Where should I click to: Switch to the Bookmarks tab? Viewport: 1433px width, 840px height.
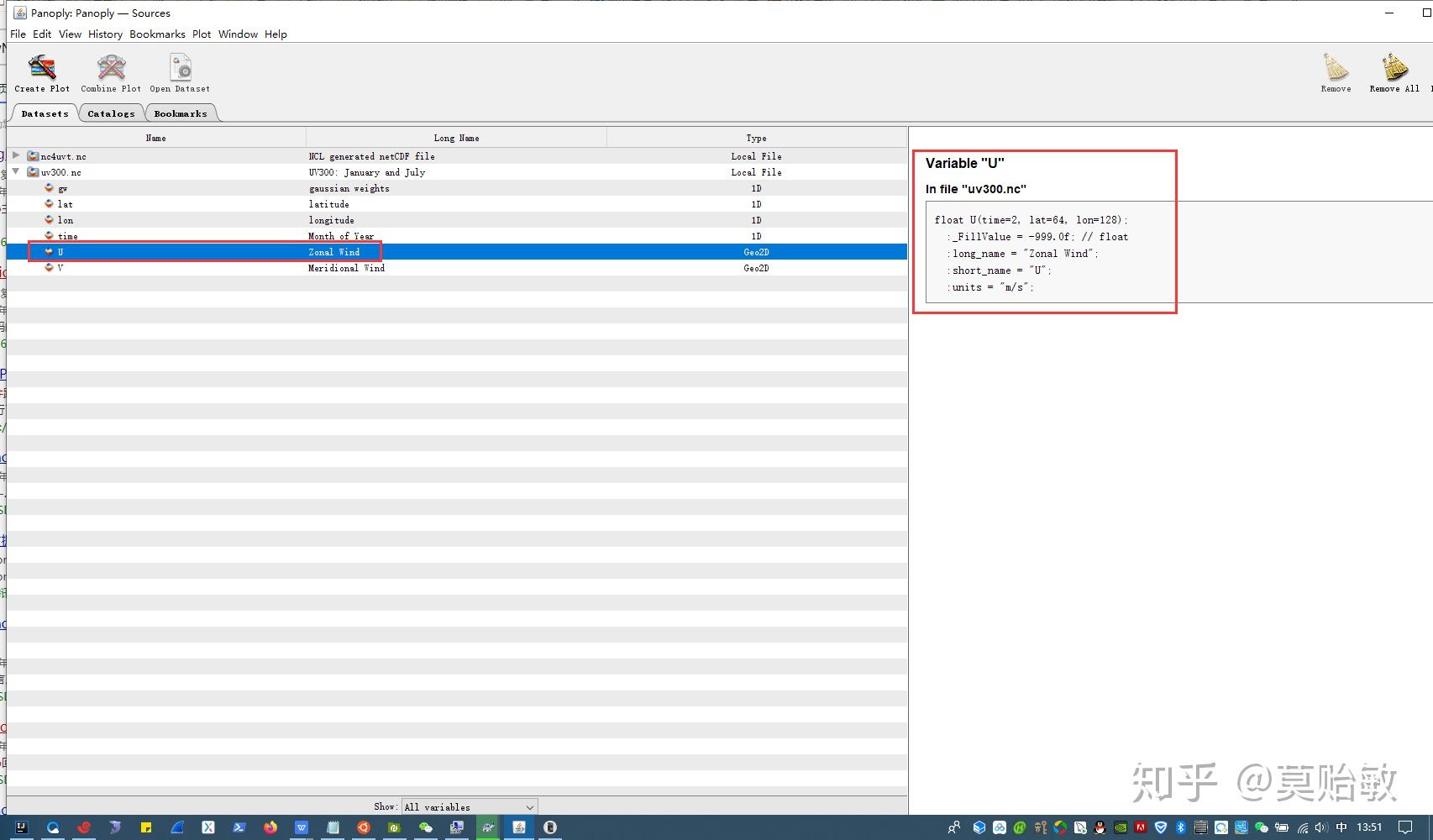[181, 113]
